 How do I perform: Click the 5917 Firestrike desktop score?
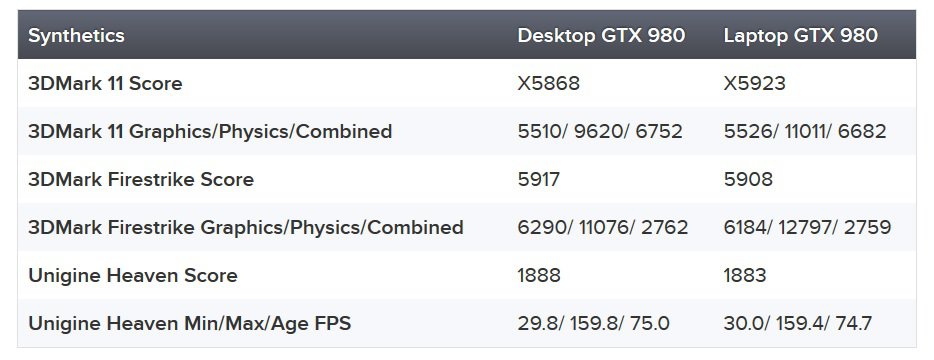[538, 179]
